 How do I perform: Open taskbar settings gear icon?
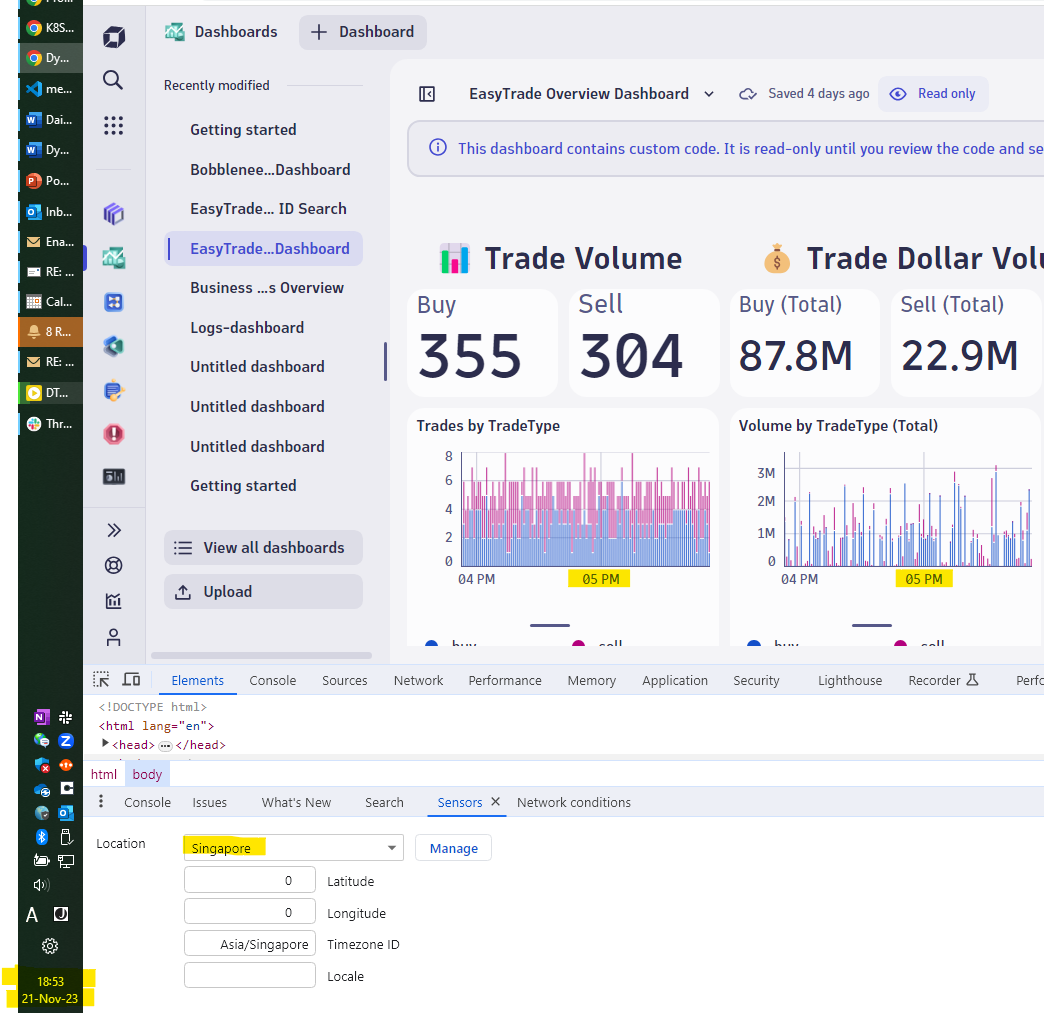tap(50, 946)
